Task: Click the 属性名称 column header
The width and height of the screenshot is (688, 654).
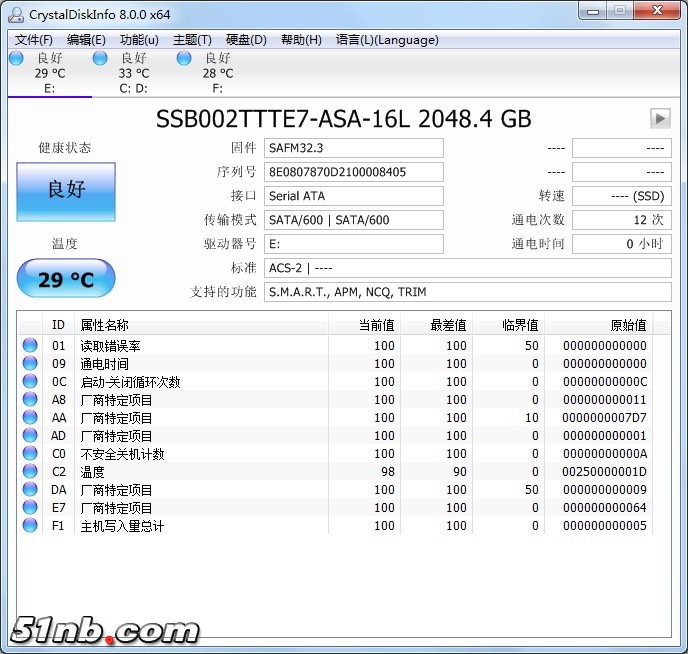Action: [105, 325]
